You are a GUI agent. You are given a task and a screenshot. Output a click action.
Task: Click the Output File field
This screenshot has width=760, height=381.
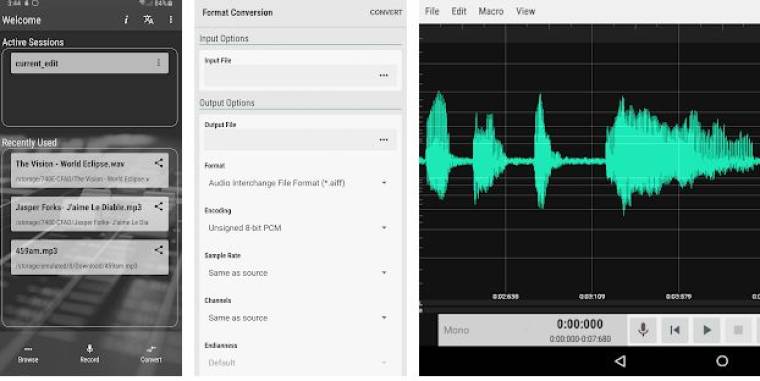pos(301,140)
